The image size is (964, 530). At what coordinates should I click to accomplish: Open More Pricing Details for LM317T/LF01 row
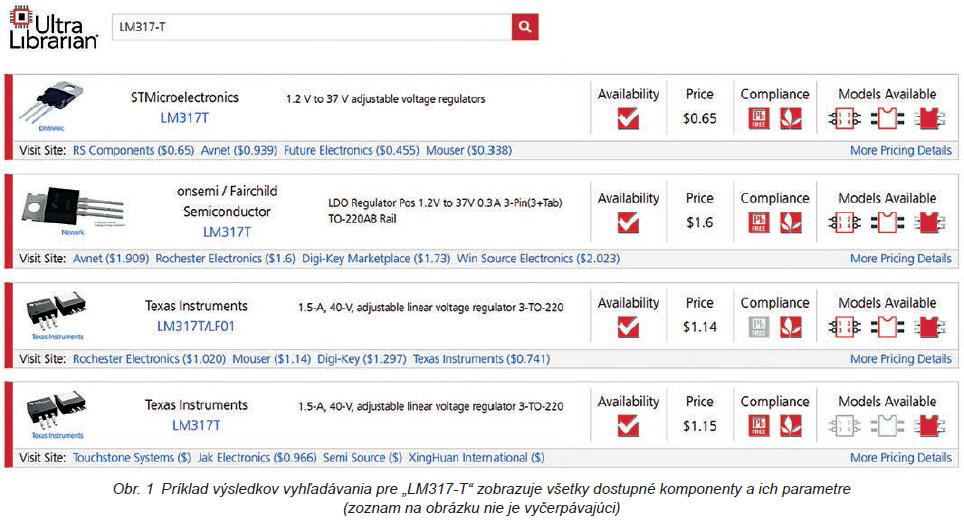(901, 358)
